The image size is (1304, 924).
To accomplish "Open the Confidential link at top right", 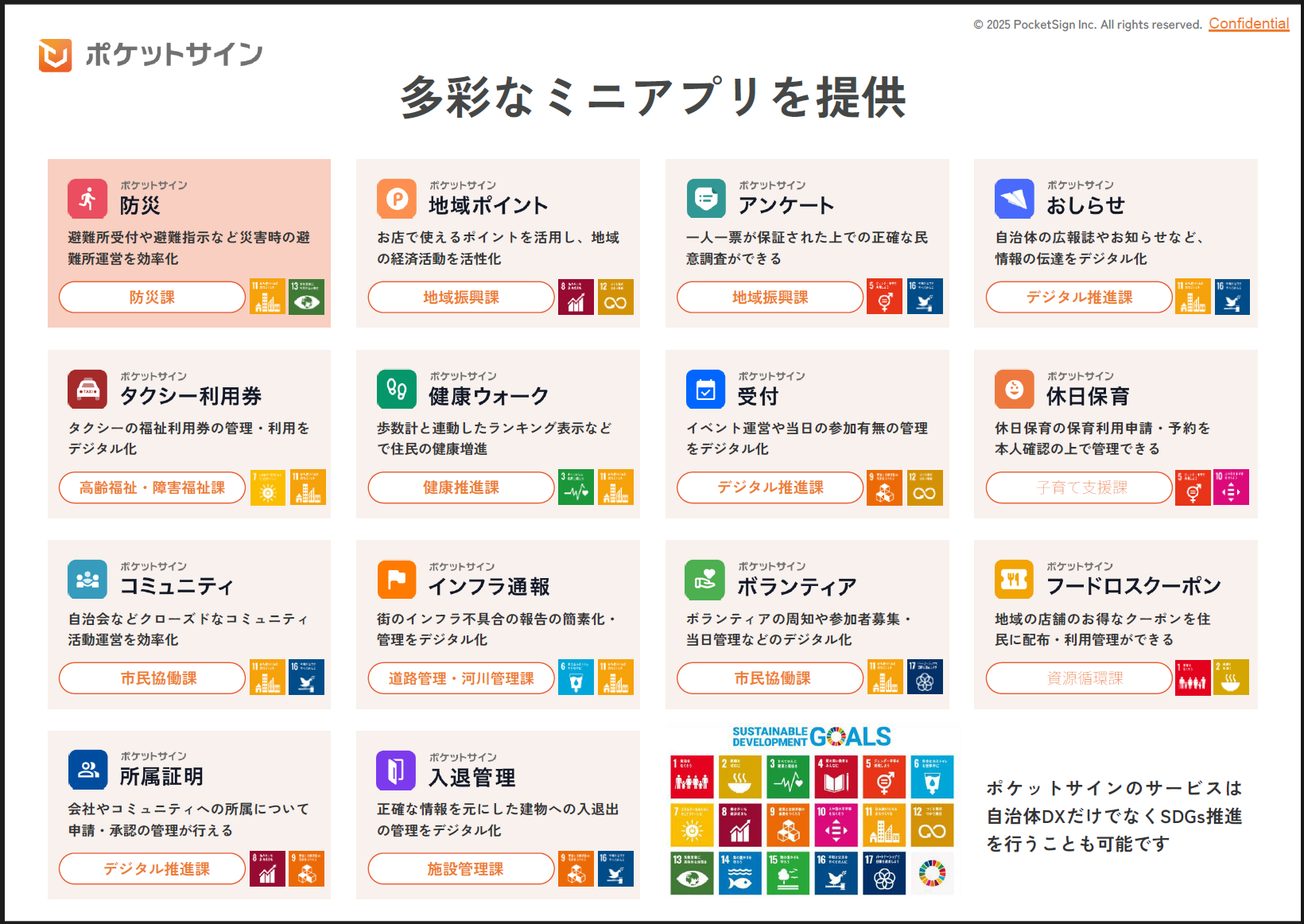I will point(1248,24).
